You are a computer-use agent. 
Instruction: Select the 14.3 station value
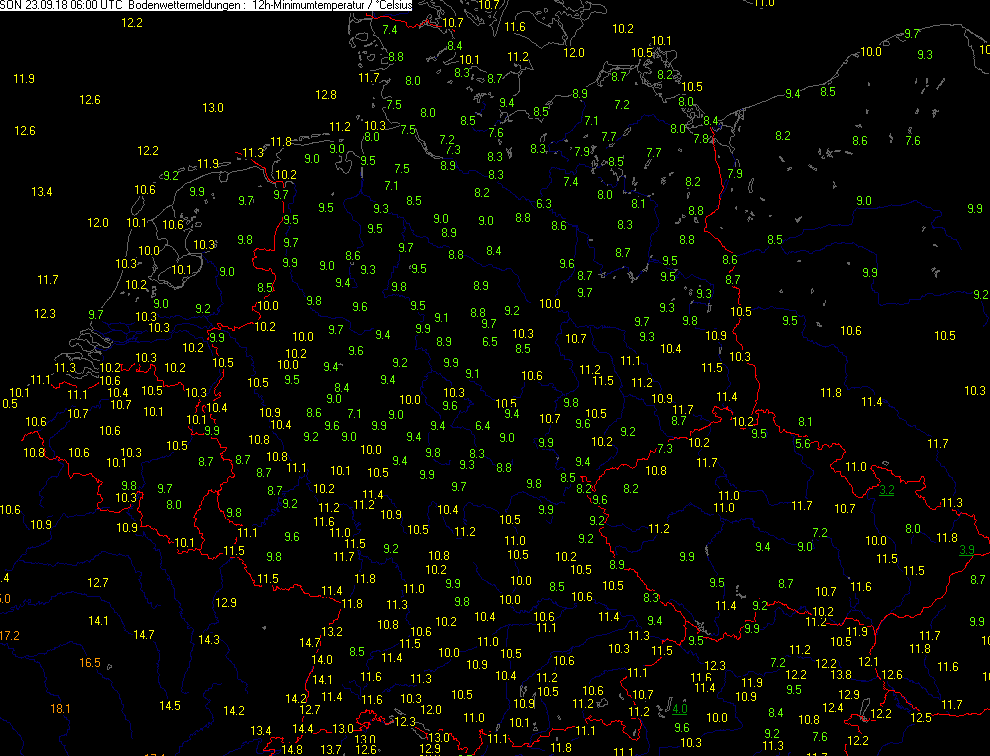(209, 639)
